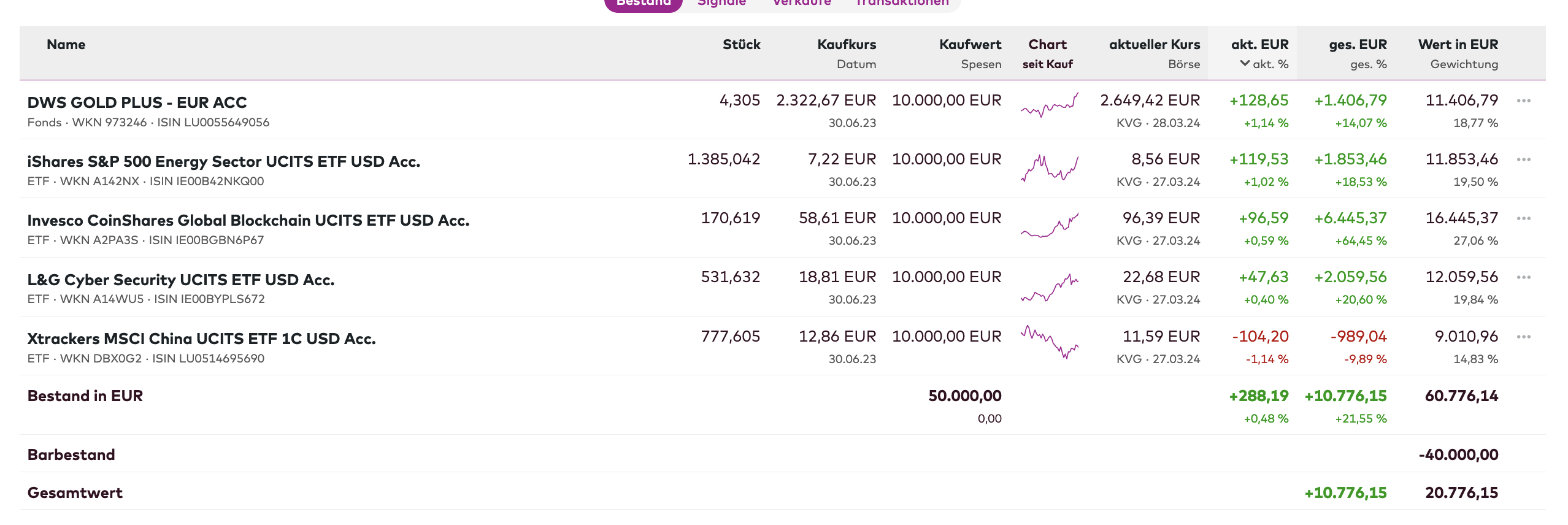
Task: Open three-dot menu for Xtrackers MSCI China
Action: [x=1523, y=337]
